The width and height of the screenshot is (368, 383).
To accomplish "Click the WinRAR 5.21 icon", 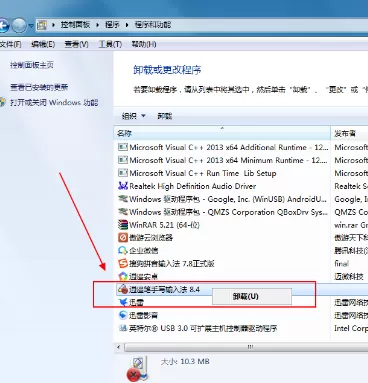I will coord(123,225).
